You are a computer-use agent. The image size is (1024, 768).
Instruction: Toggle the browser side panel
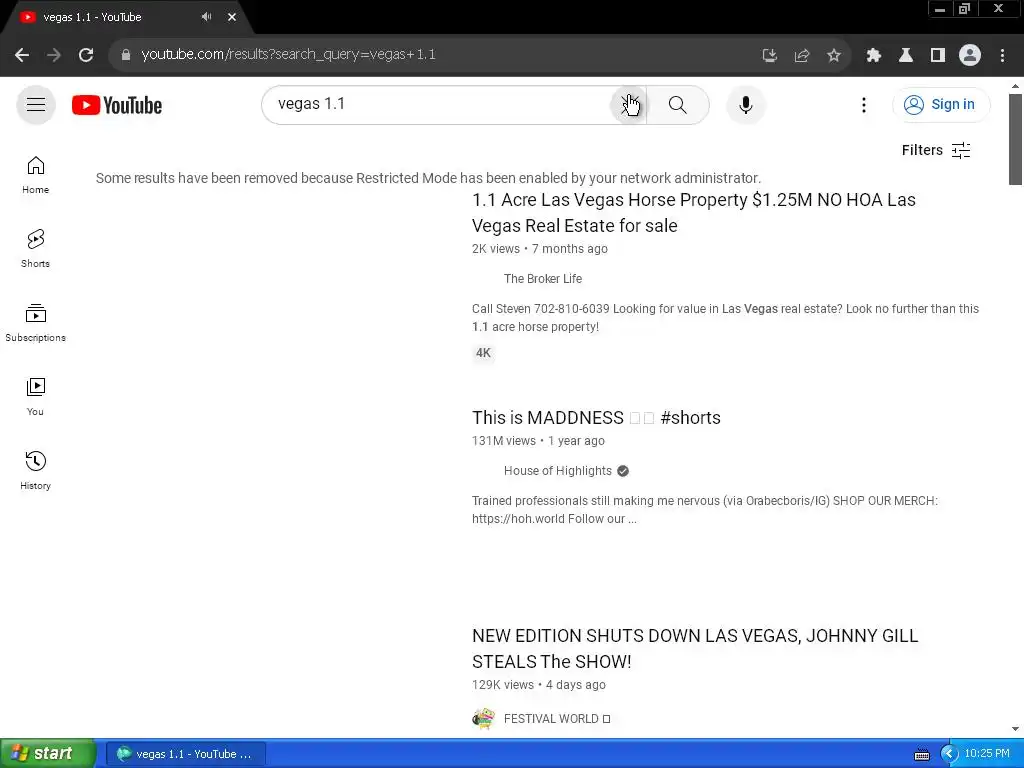[x=937, y=55]
